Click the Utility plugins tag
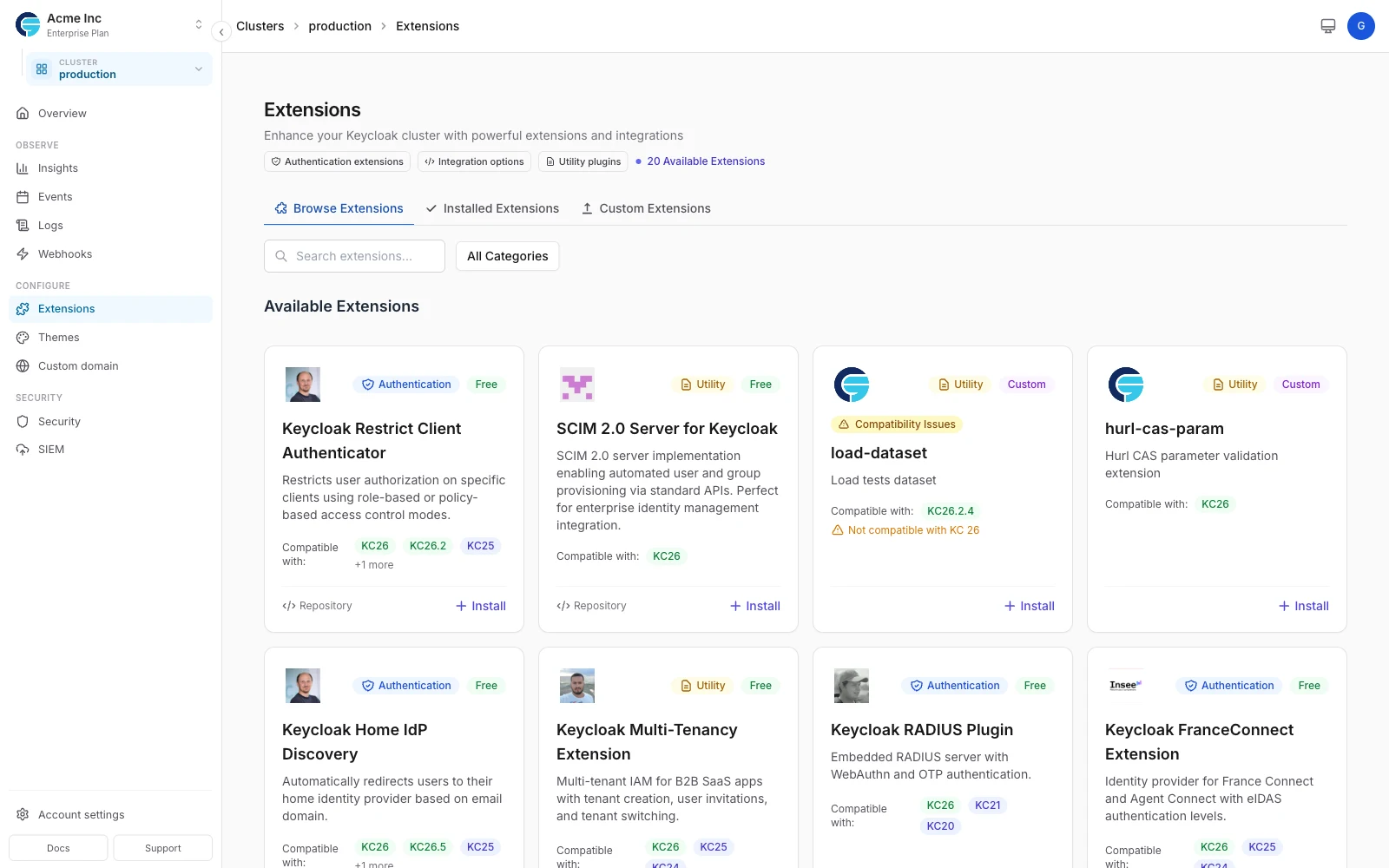 [583, 161]
